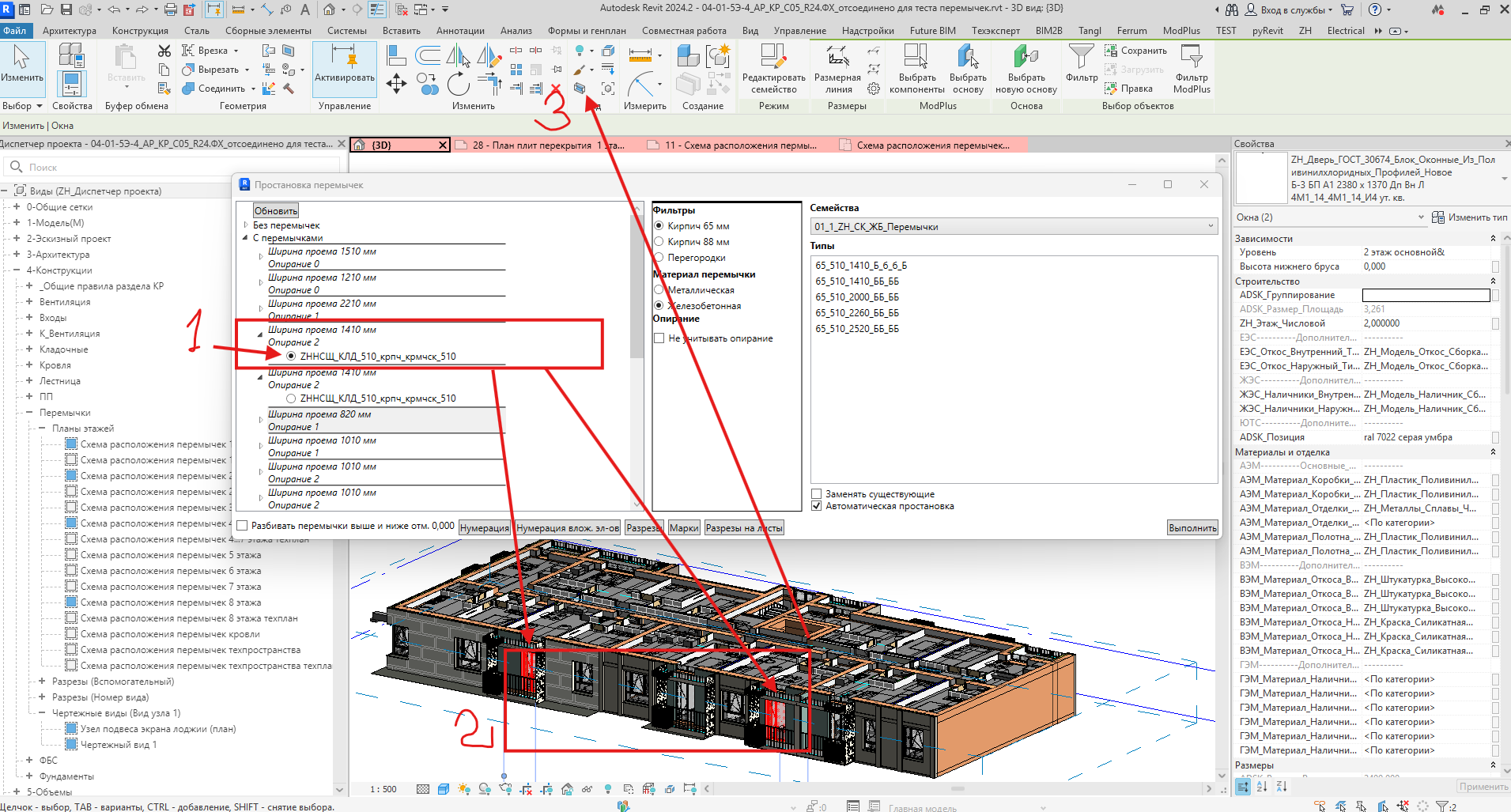
Task: Click the Array tool icon
Action: pyautogui.click(x=516, y=70)
